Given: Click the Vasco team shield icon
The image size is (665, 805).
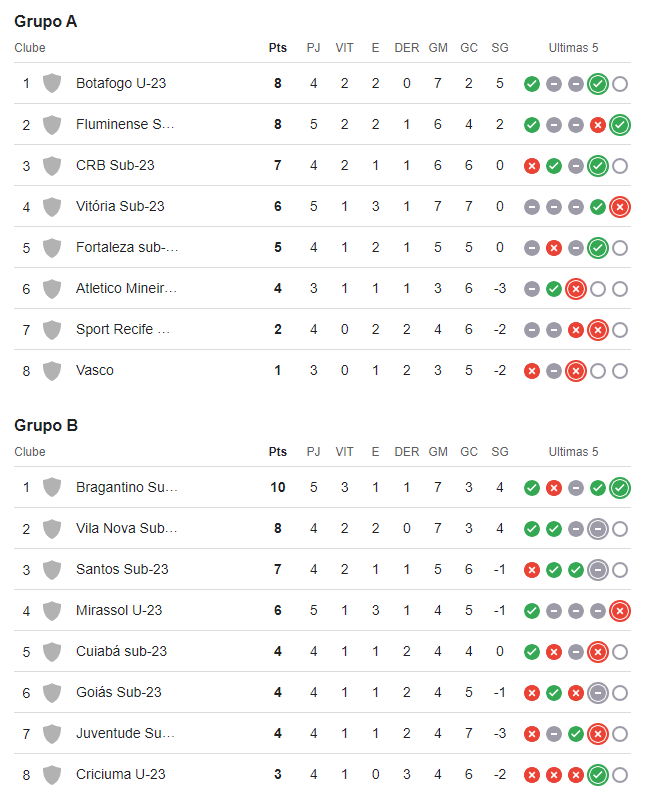Looking at the screenshot, I should coord(52,371).
